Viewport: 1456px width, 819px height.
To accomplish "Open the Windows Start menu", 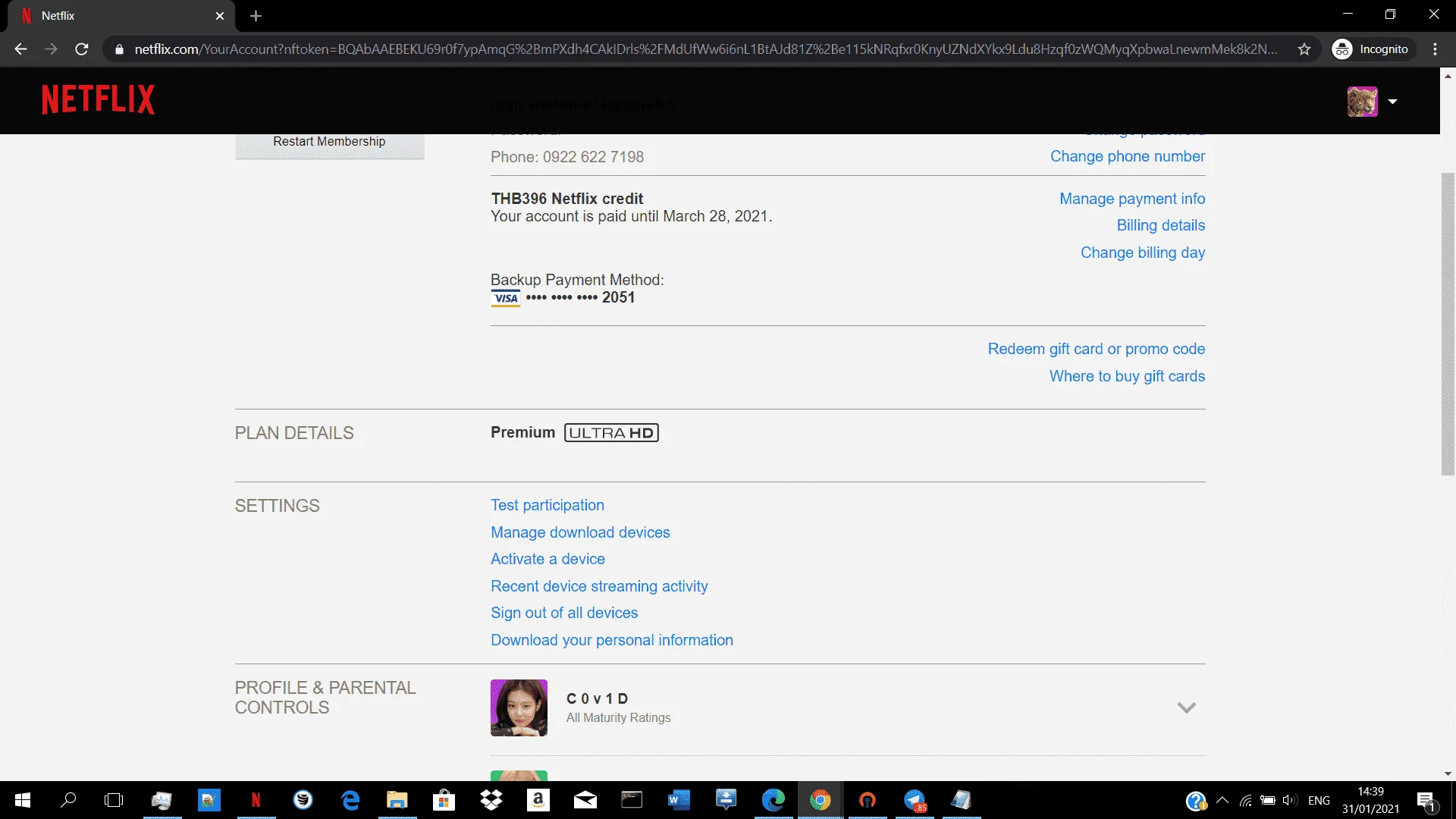I will coord(23,800).
